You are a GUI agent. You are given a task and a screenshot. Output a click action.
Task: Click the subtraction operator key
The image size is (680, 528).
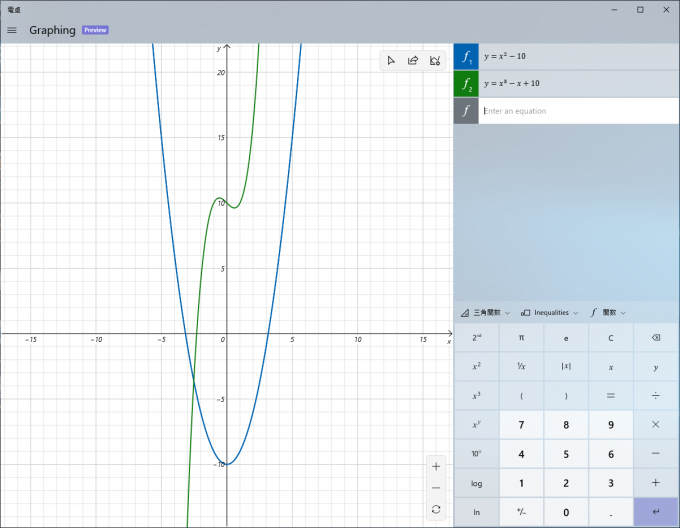(656, 454)
